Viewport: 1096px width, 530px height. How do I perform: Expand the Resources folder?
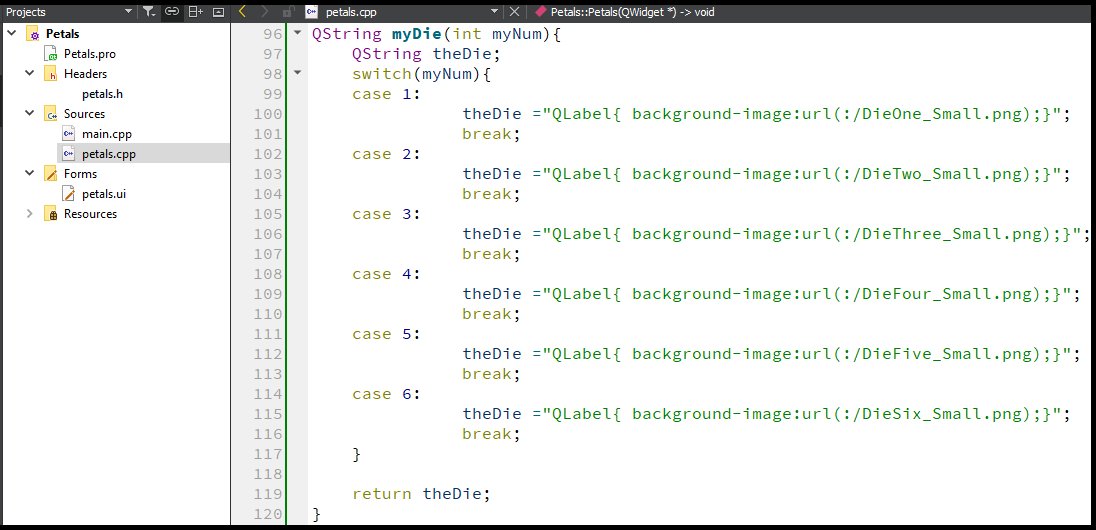pos(29,213)
